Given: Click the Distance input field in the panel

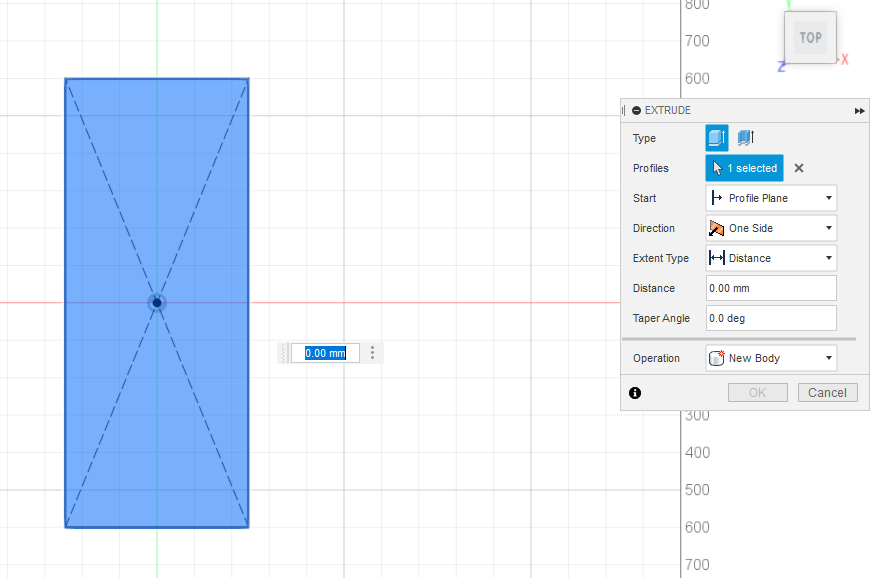Looking at the screenshot, I should point(771,288).
